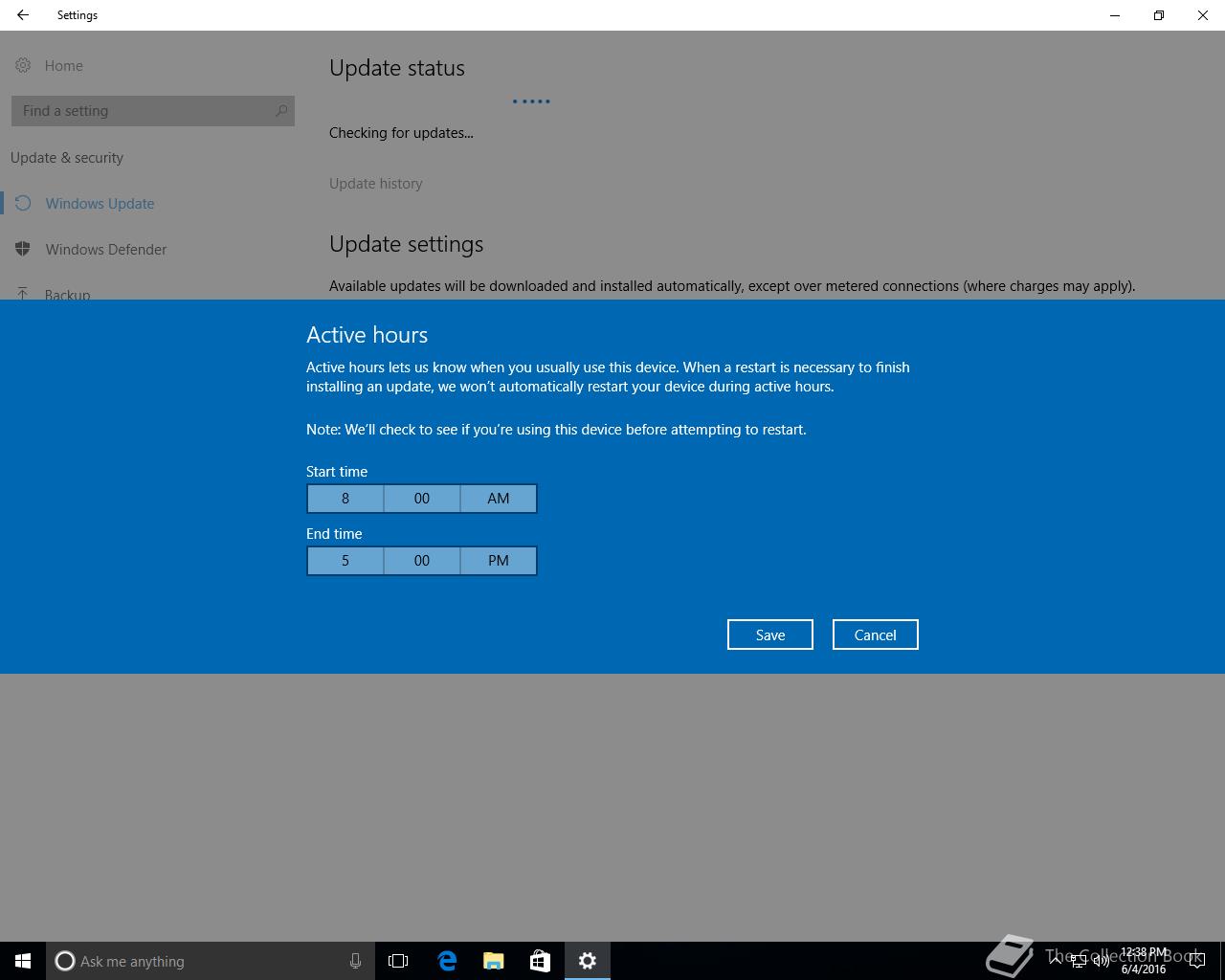Show hidden system tray icons
This screenshot has height=980, width=1225.
(1056, 961)
